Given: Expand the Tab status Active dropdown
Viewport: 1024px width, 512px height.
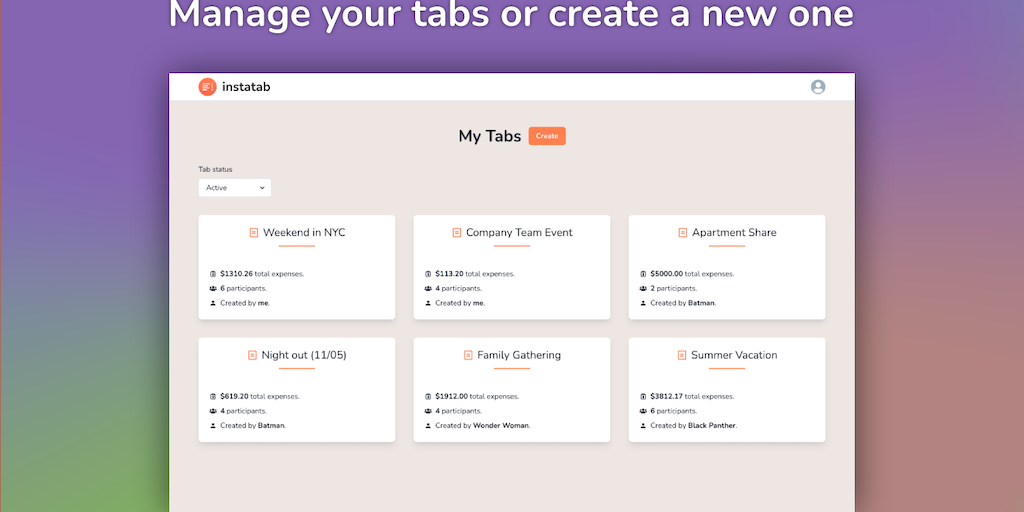Looking at the screenshot, I should click(235, 188).
